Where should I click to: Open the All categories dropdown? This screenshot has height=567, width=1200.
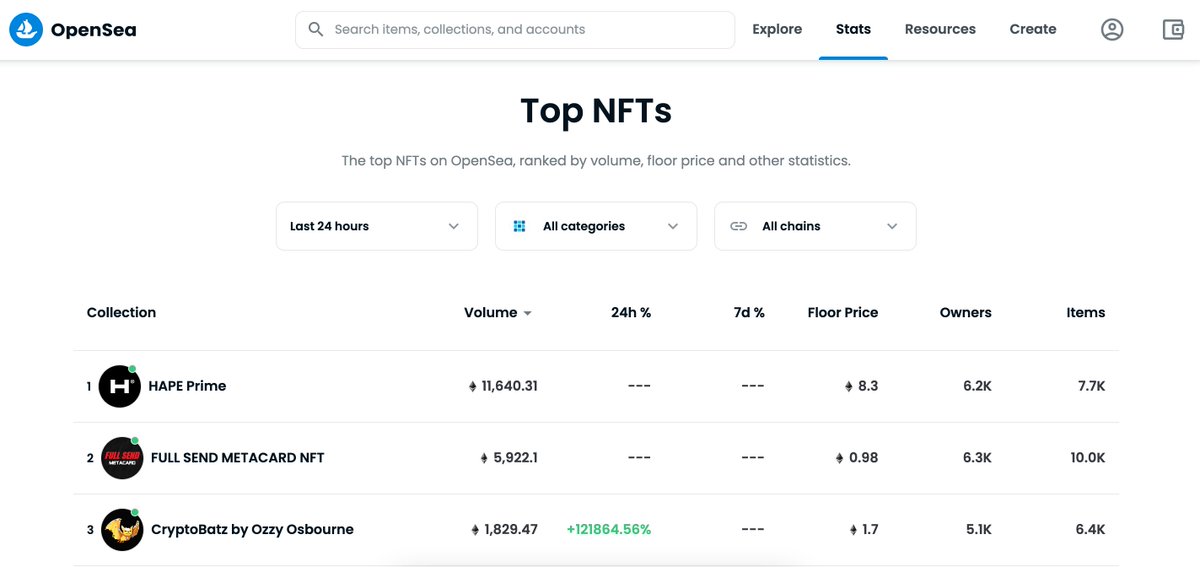click(596, 226)
